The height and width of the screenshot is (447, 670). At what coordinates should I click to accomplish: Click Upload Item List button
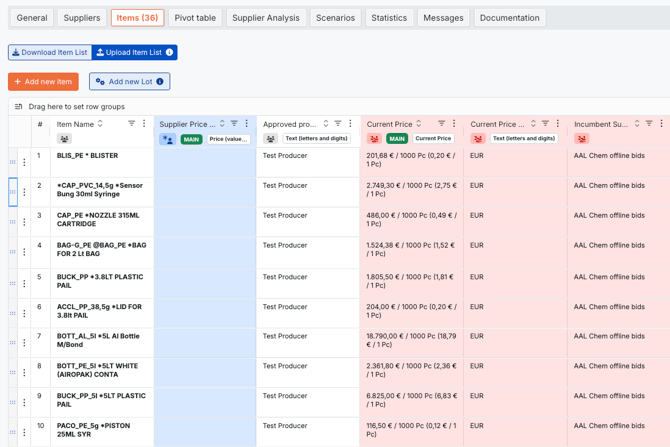pos(134,52)
